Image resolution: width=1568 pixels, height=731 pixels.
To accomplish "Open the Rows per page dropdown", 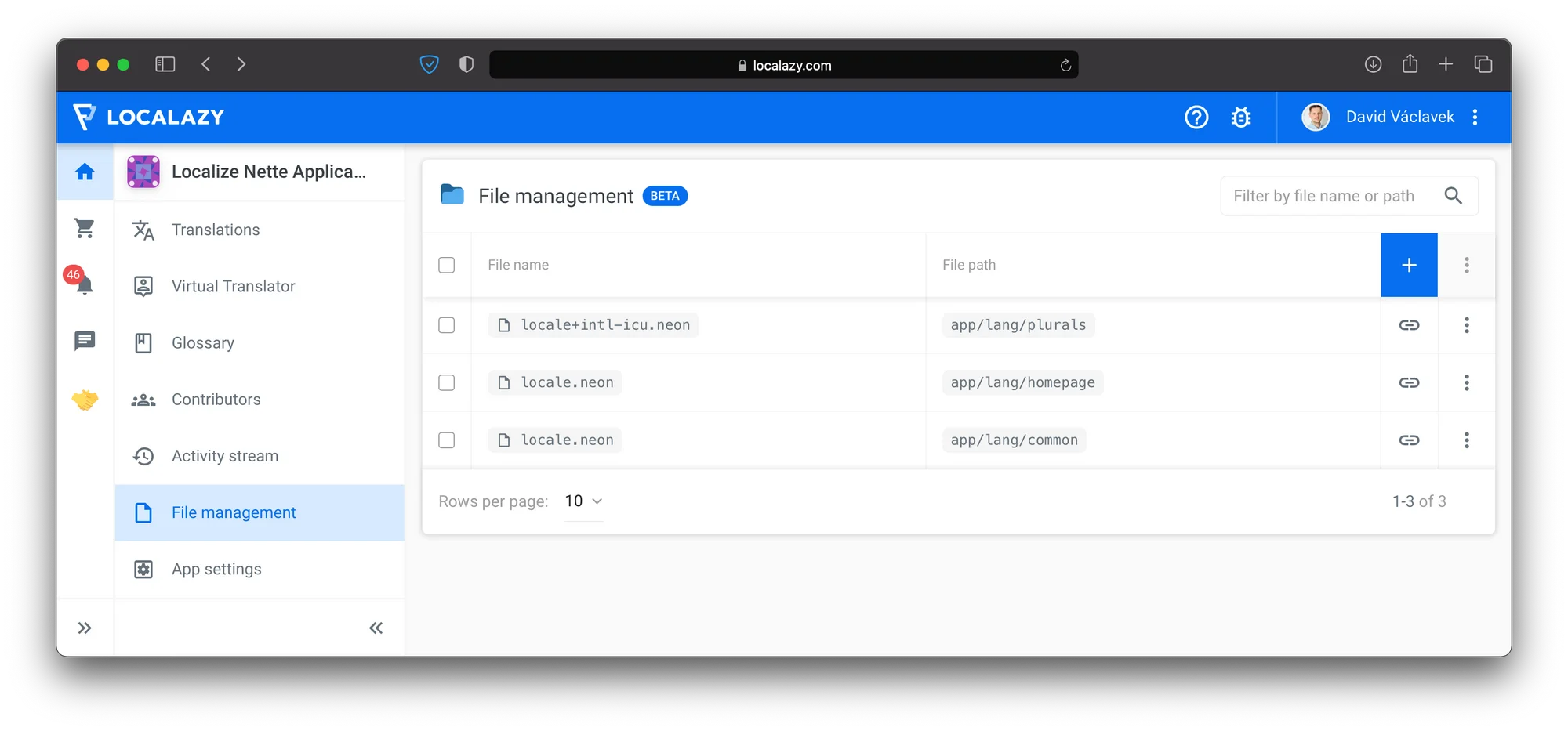I will click(583, 501).
